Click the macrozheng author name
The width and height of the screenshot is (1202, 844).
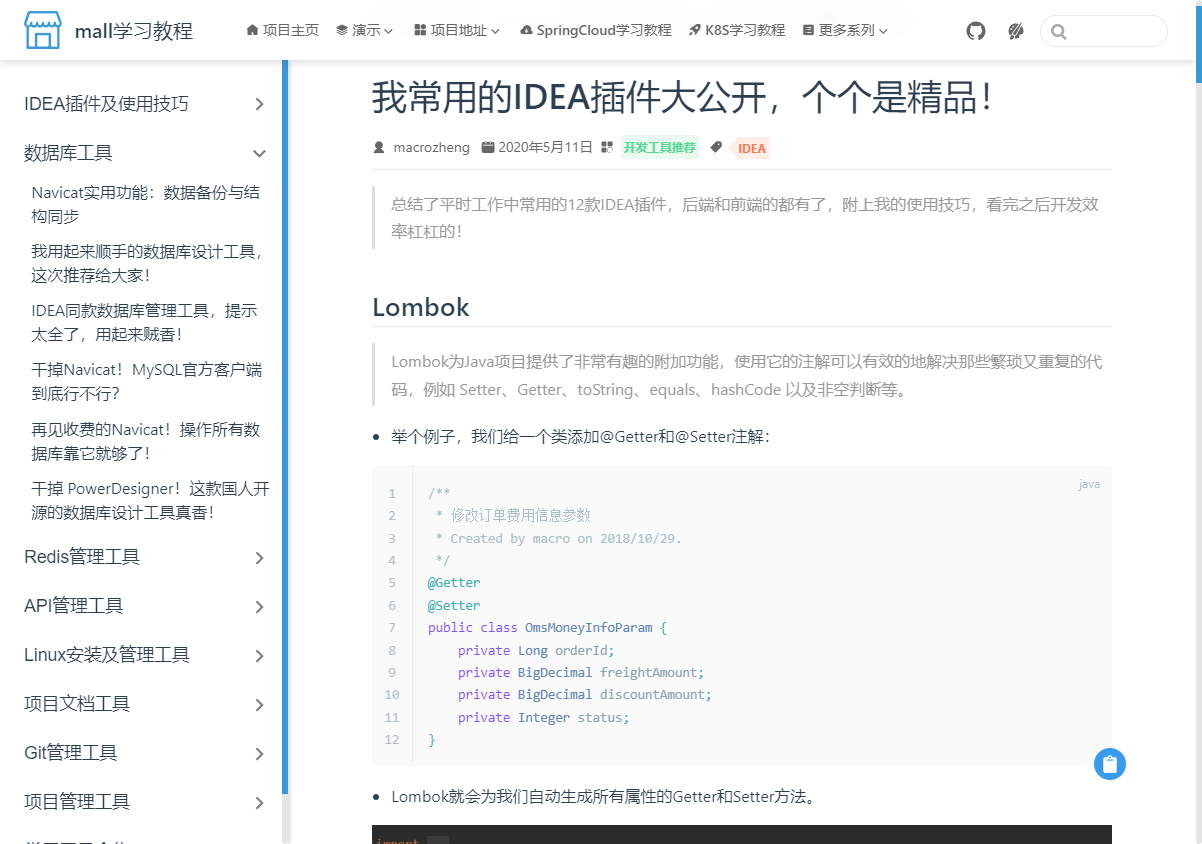[431, 148]
